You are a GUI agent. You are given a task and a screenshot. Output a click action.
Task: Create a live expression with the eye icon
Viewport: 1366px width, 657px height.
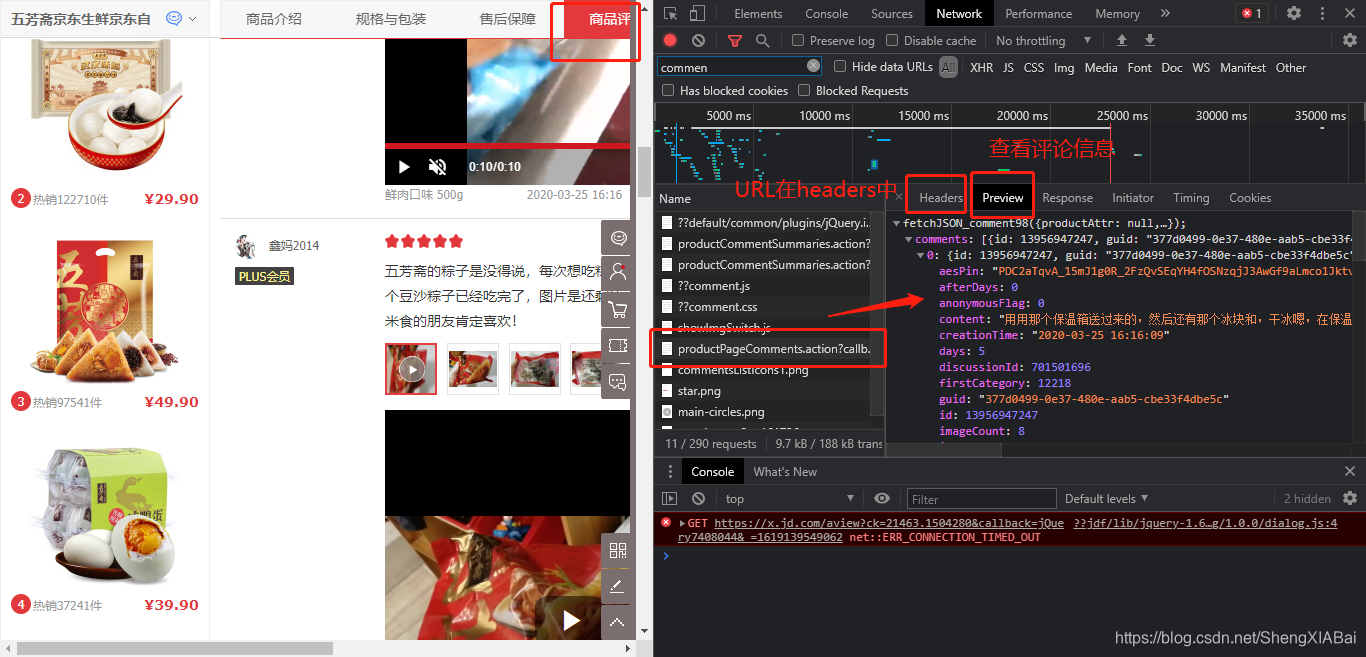click(x=882, y=498)
